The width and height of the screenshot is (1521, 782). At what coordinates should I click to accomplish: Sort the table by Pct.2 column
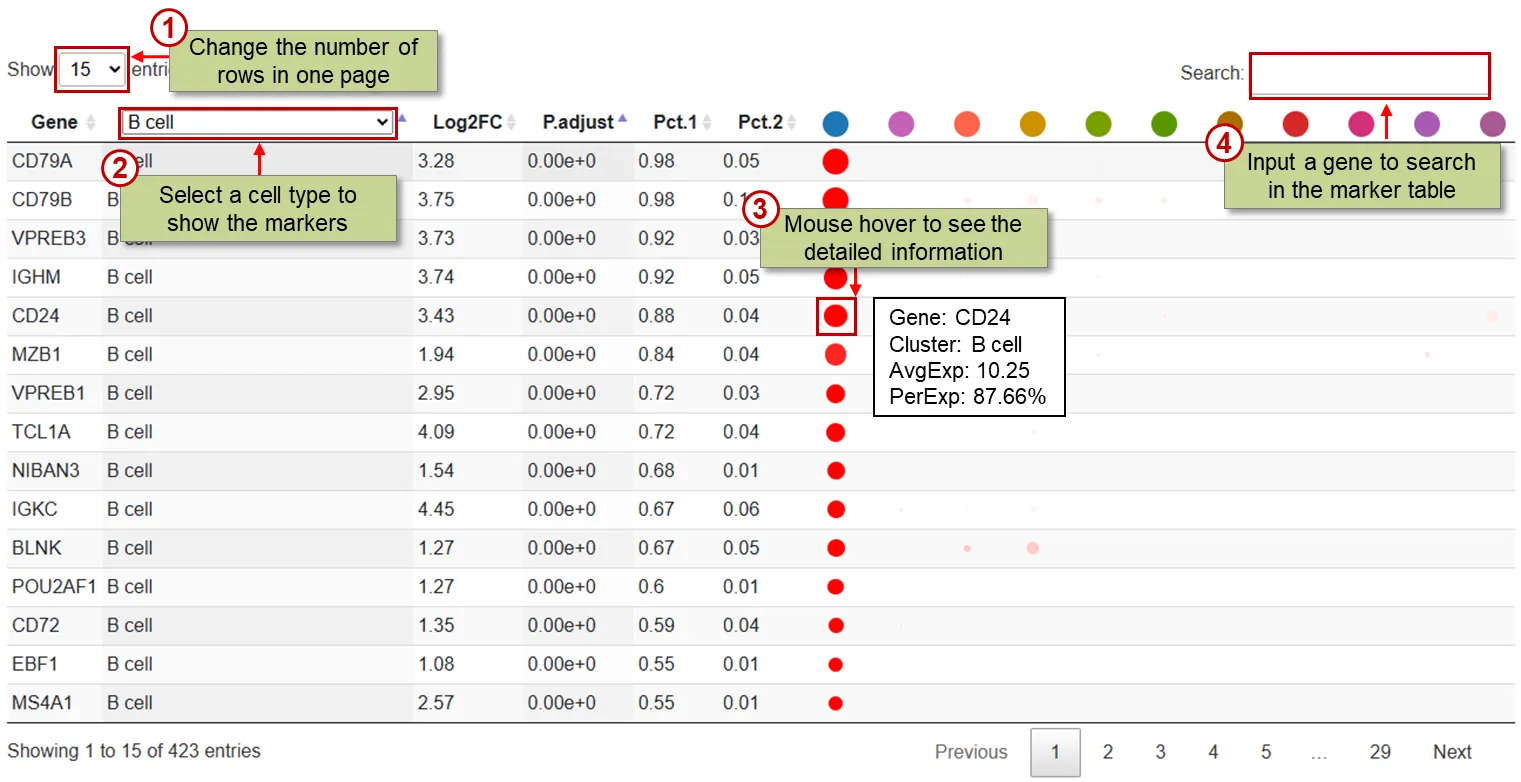coord(760,122)
